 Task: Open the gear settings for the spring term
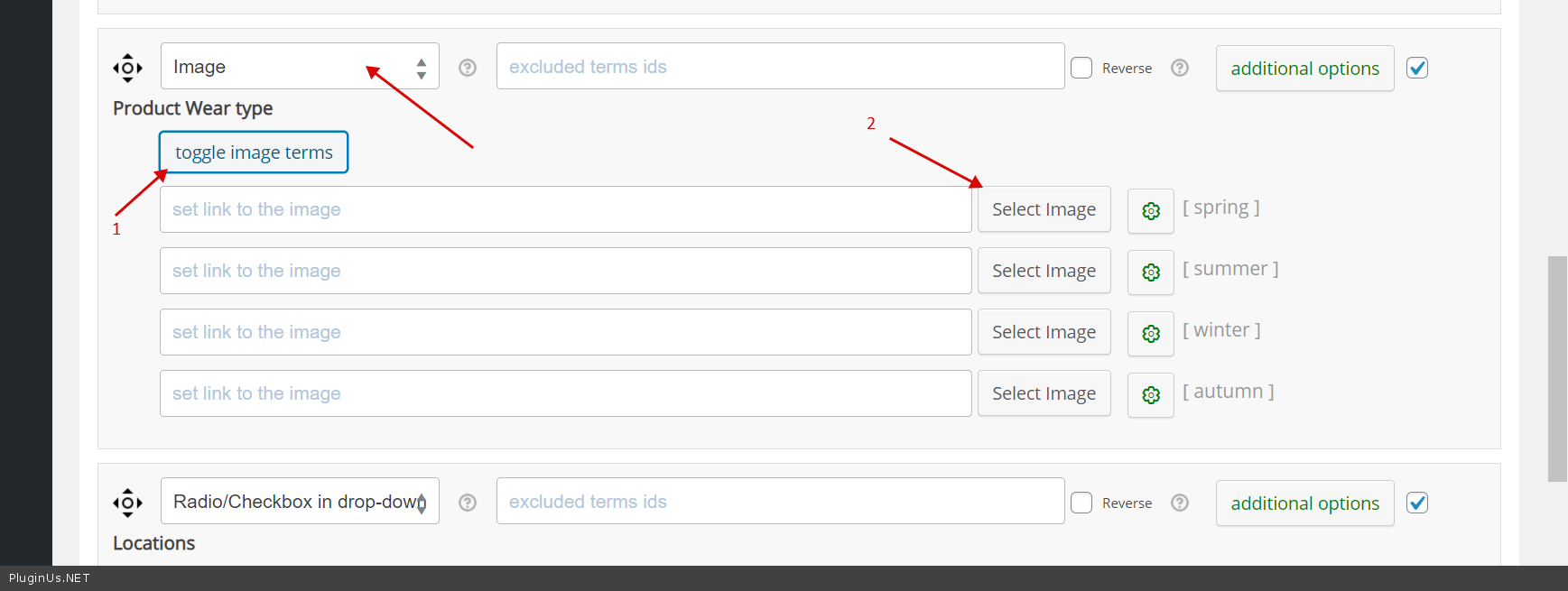coord(1151,211)
